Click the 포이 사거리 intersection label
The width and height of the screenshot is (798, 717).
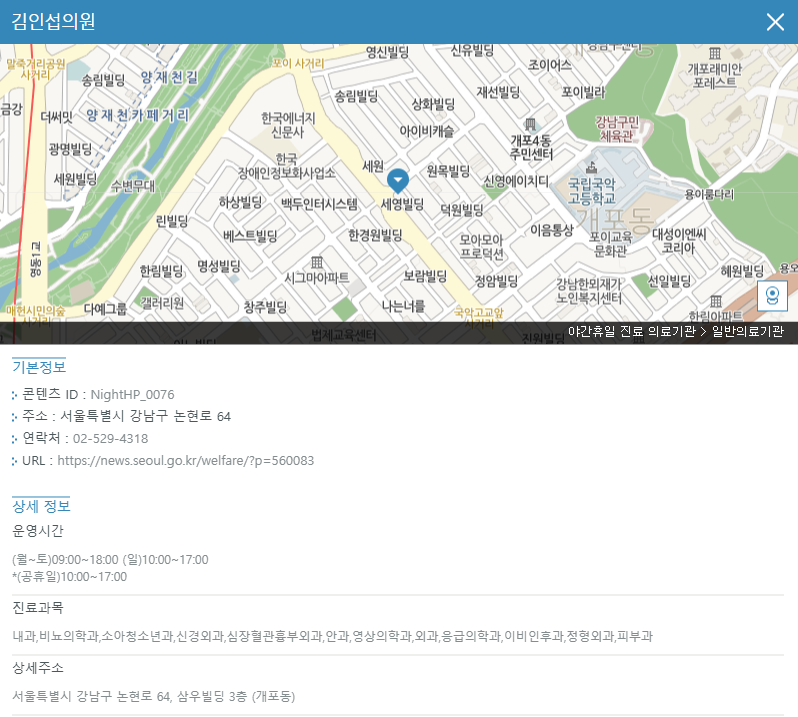[298, 63]
